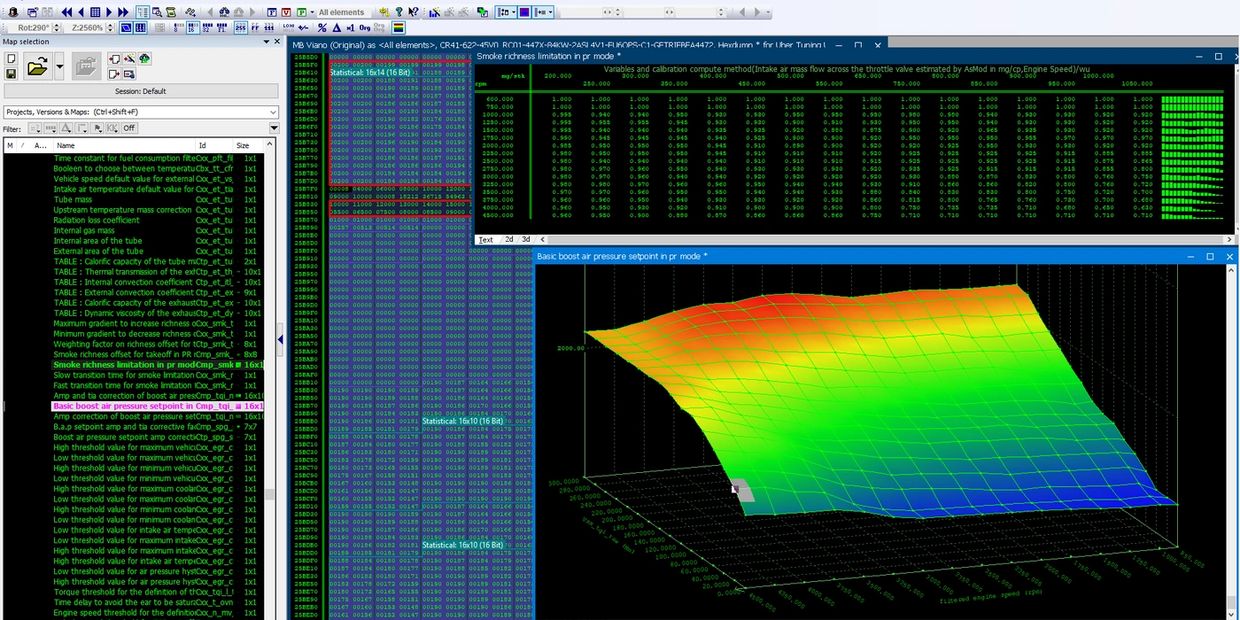Open the Projects, Versions & Maps dropdown
The image size is (1240, 620).
[140, 112]
